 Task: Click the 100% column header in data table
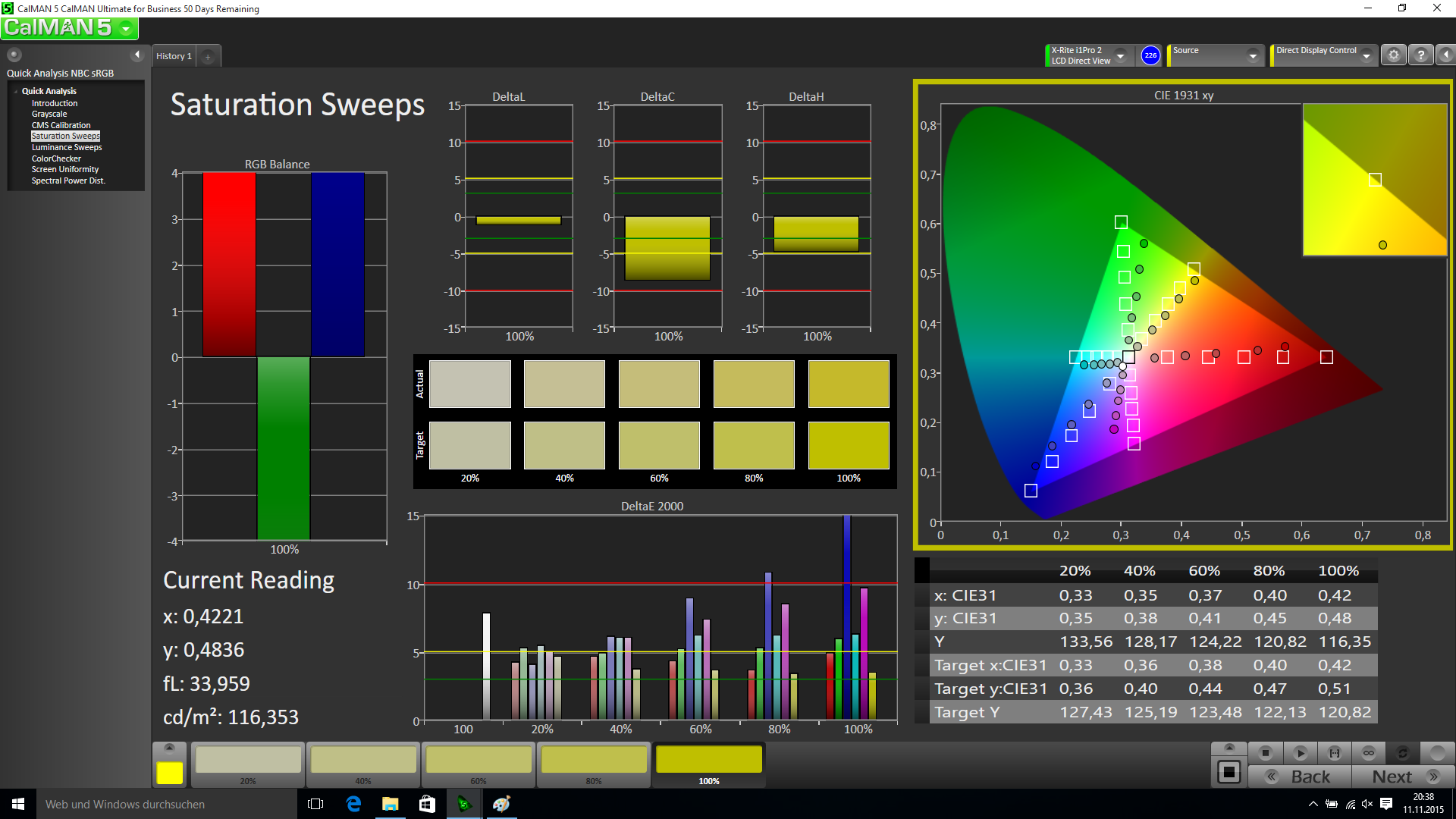click(1338, 570)
